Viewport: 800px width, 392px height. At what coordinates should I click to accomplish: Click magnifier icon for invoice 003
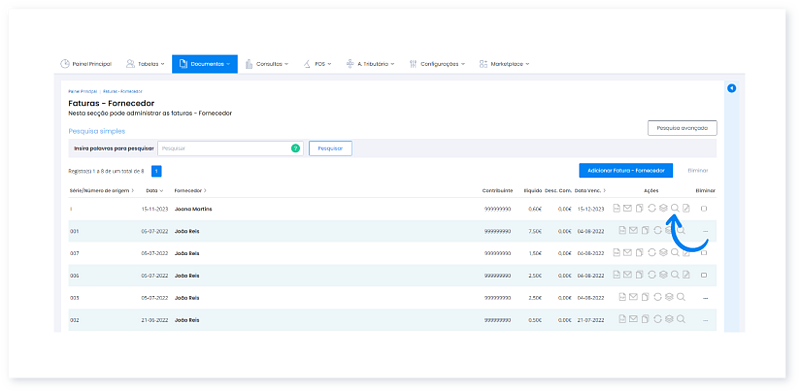coord(681,297)
